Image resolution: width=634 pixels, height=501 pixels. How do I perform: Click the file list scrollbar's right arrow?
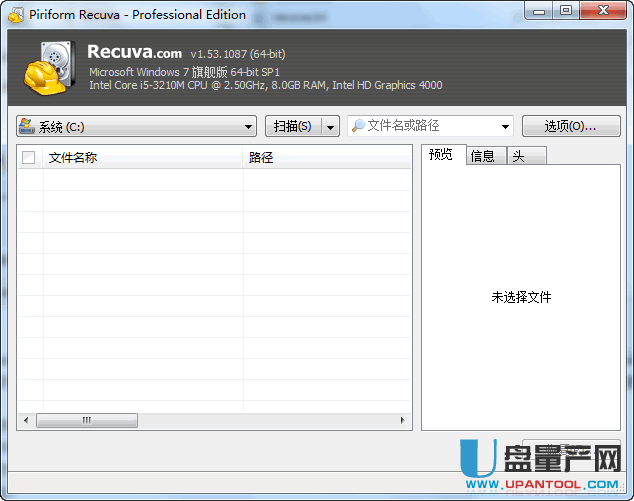click(x=403, y=421)
